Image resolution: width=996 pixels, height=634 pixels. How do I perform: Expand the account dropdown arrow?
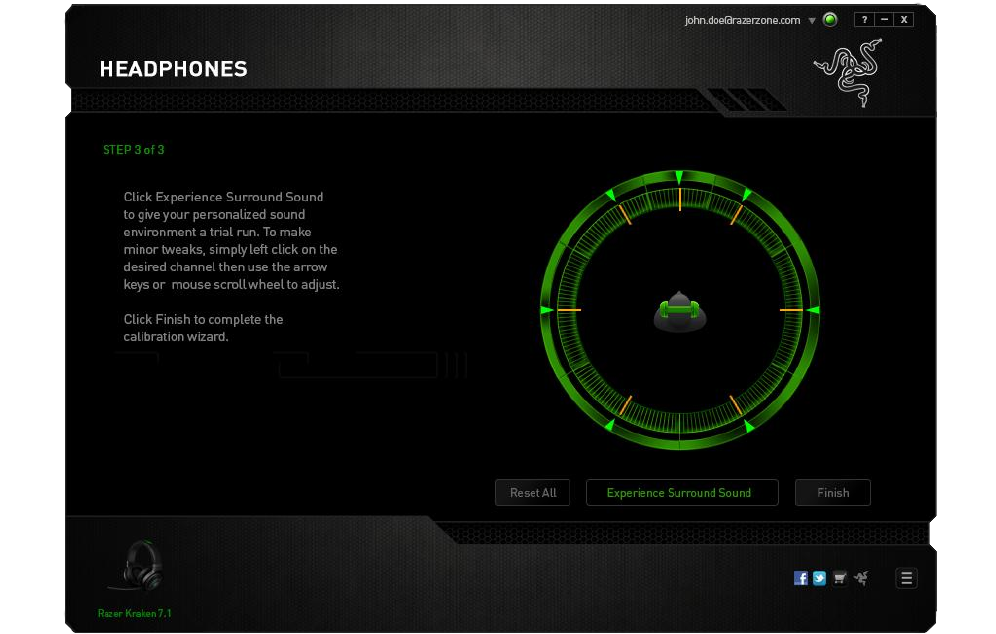click(812, 20)
